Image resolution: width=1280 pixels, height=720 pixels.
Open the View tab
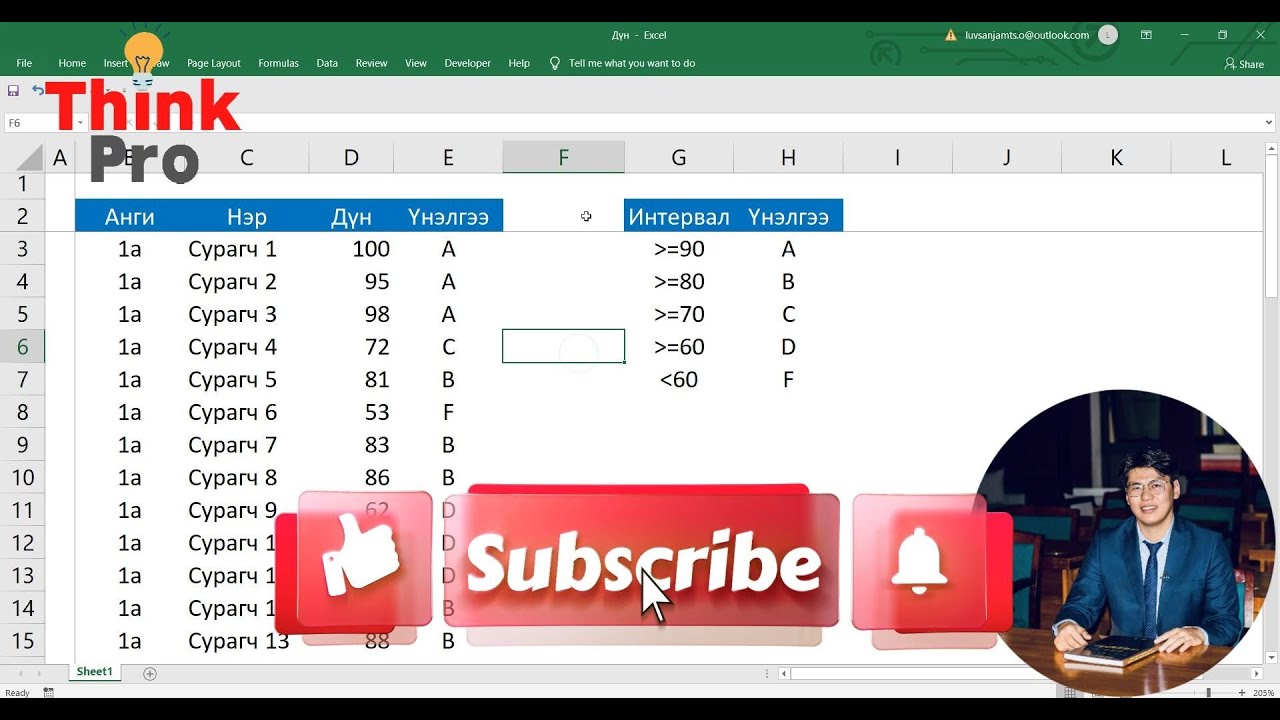[x=416, y=63]
